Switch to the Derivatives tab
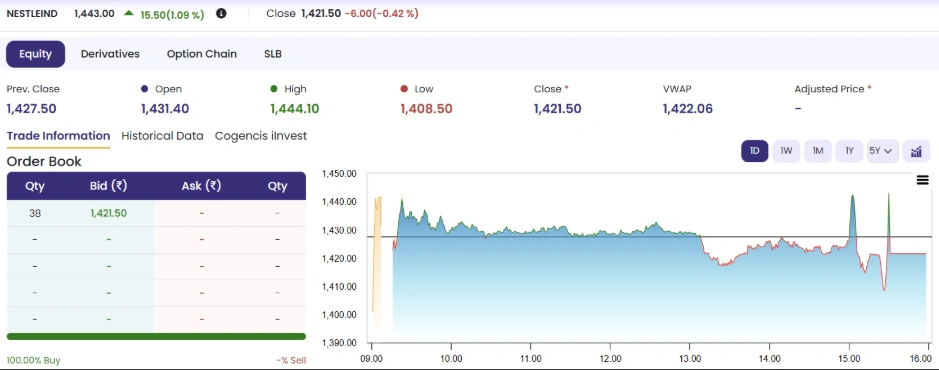Screen dimensions: 939x370 [110, 54]
